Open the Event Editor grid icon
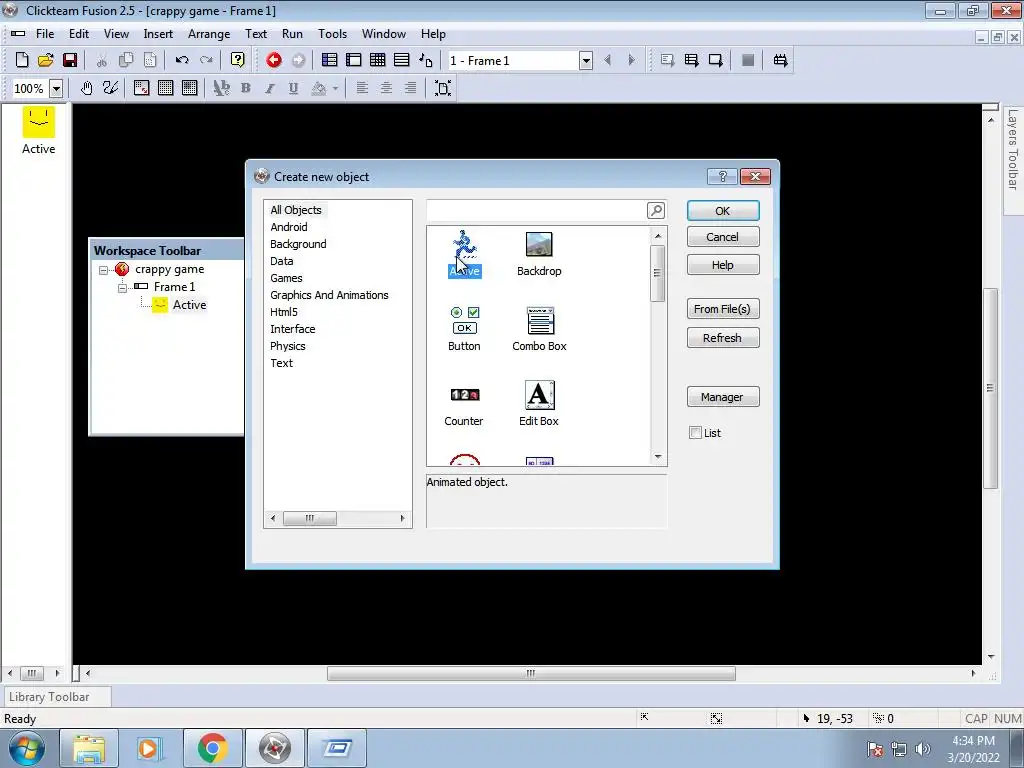 377,60
